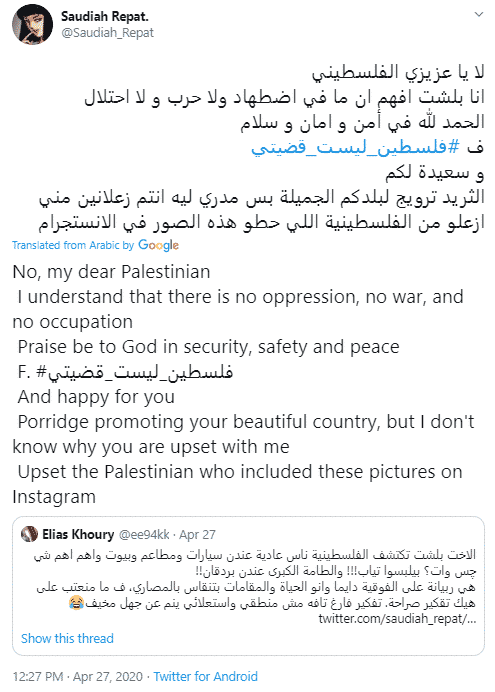Click the translated text 'No, my dear Palestinian'
The height and width of the screenshot is (692, 495).
point(112,272)
